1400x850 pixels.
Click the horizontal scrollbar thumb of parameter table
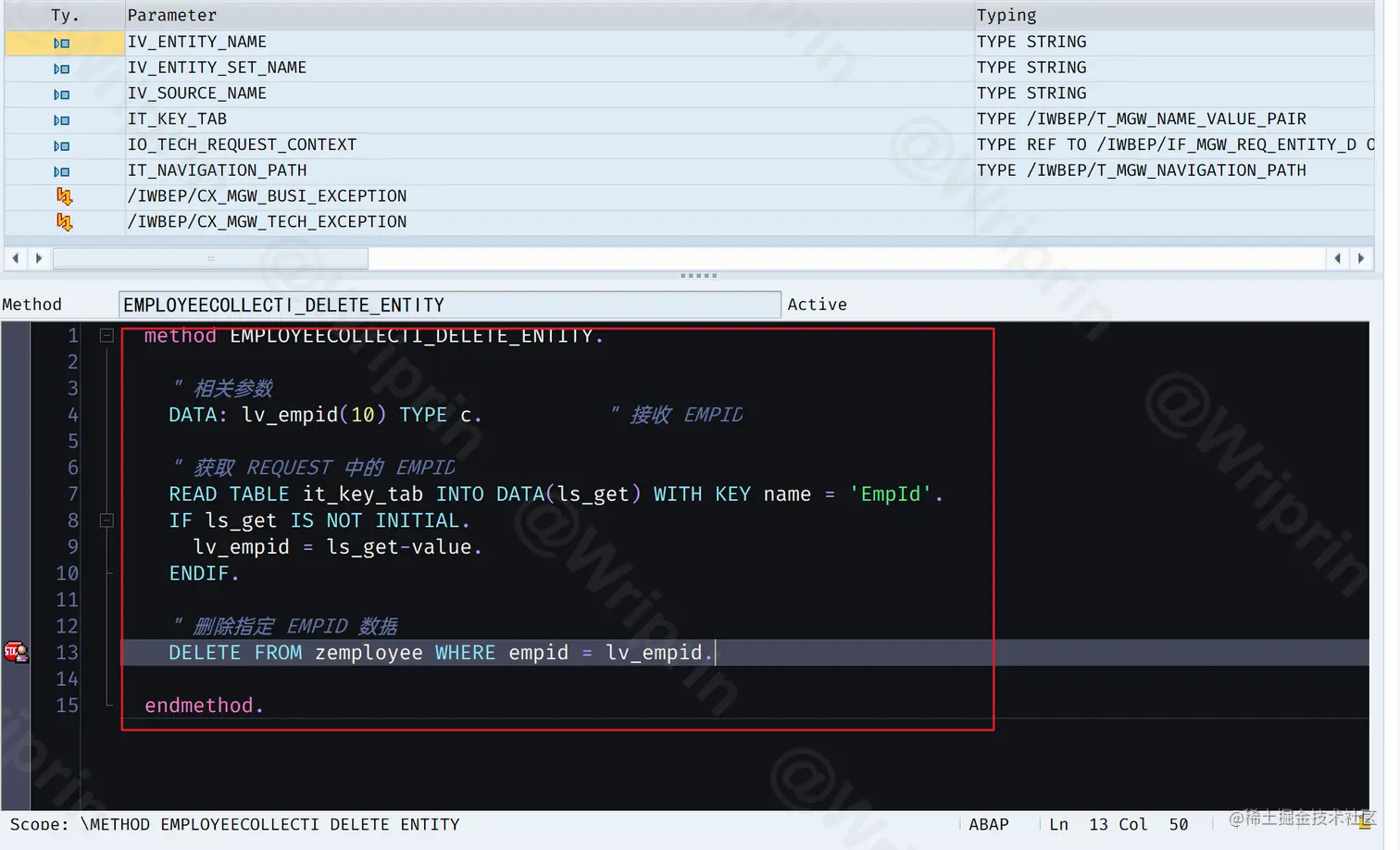pyautogui.click(x=210, y=258)
